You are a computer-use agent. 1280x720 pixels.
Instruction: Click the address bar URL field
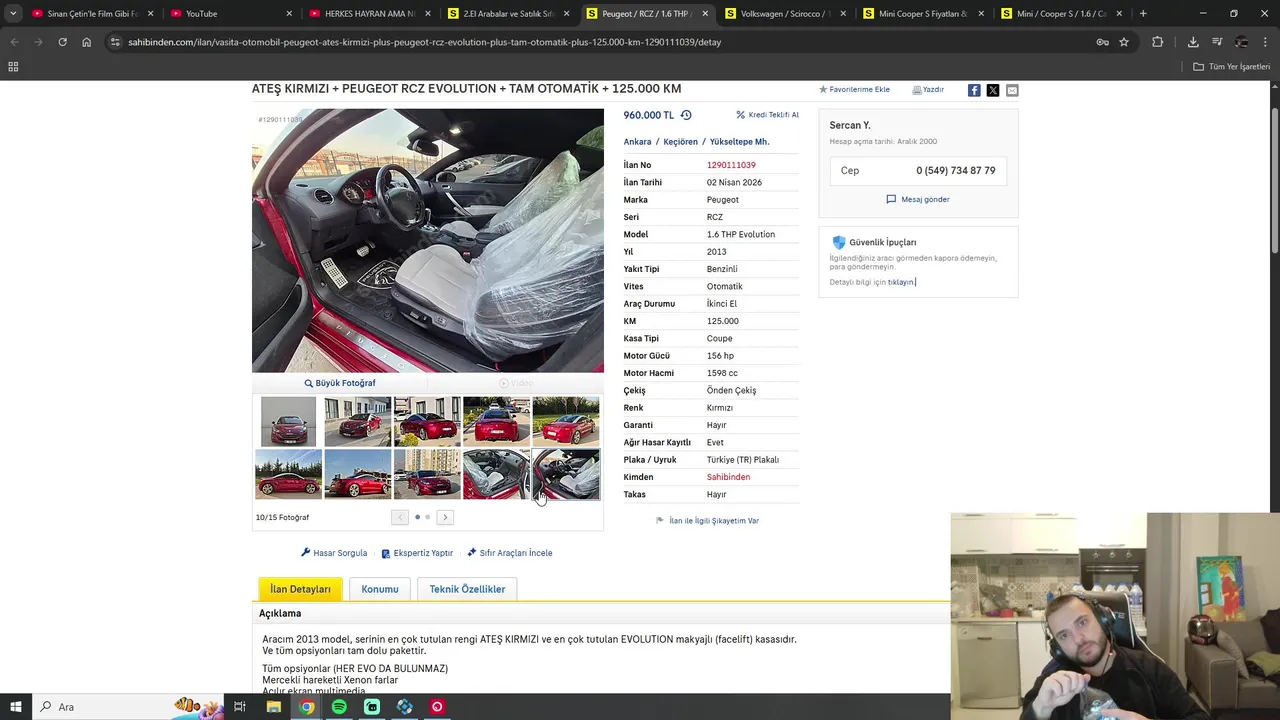pos(600,42)
